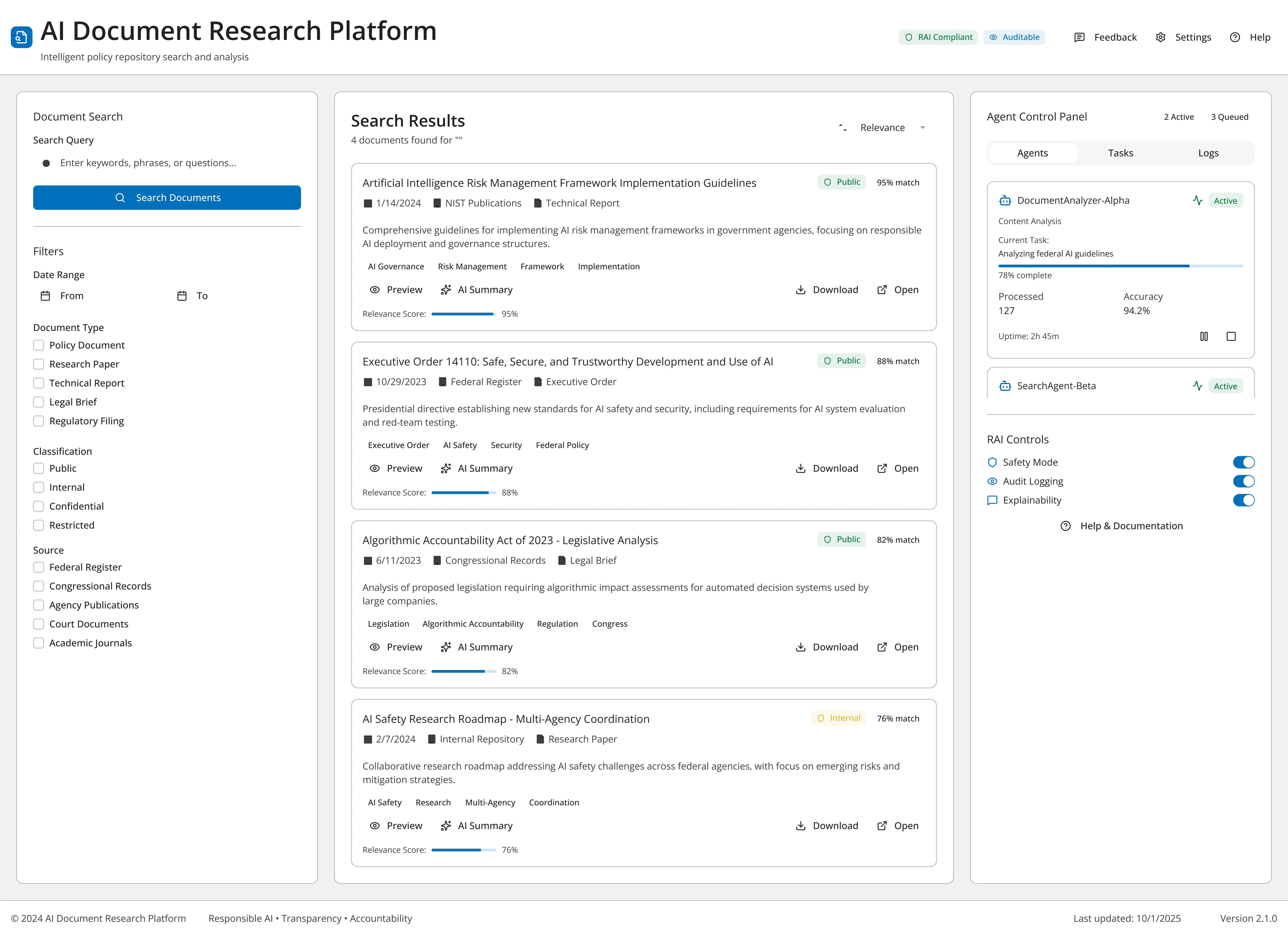Pause the DocumentAnalyzer-Alpha agent
1288x936 pixels.
(x=1204, y=336)
